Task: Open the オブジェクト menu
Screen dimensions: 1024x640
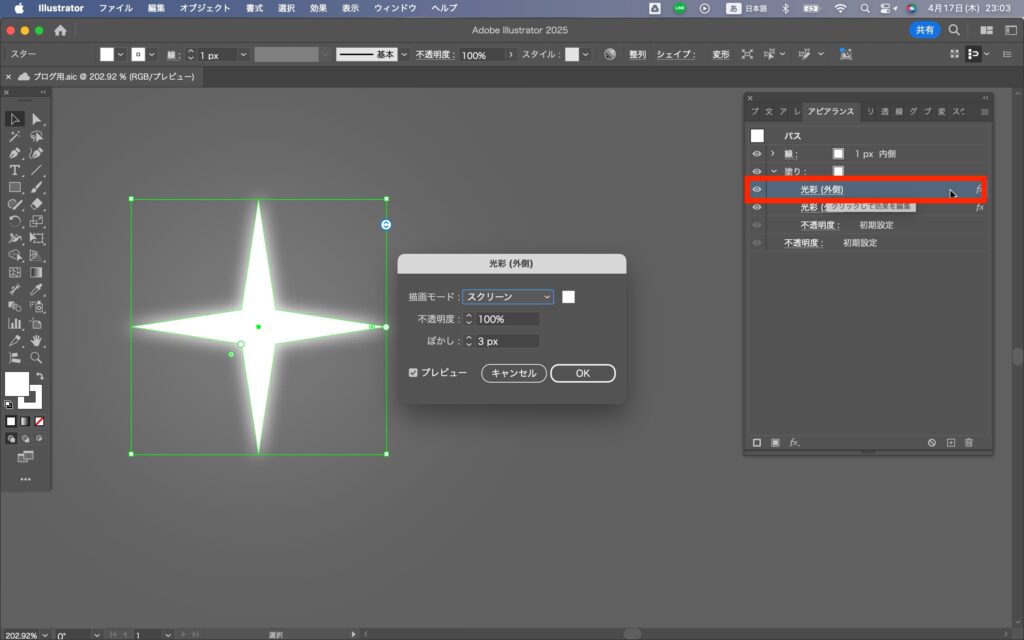Action: pyautogui.click(x=205, y=8)
